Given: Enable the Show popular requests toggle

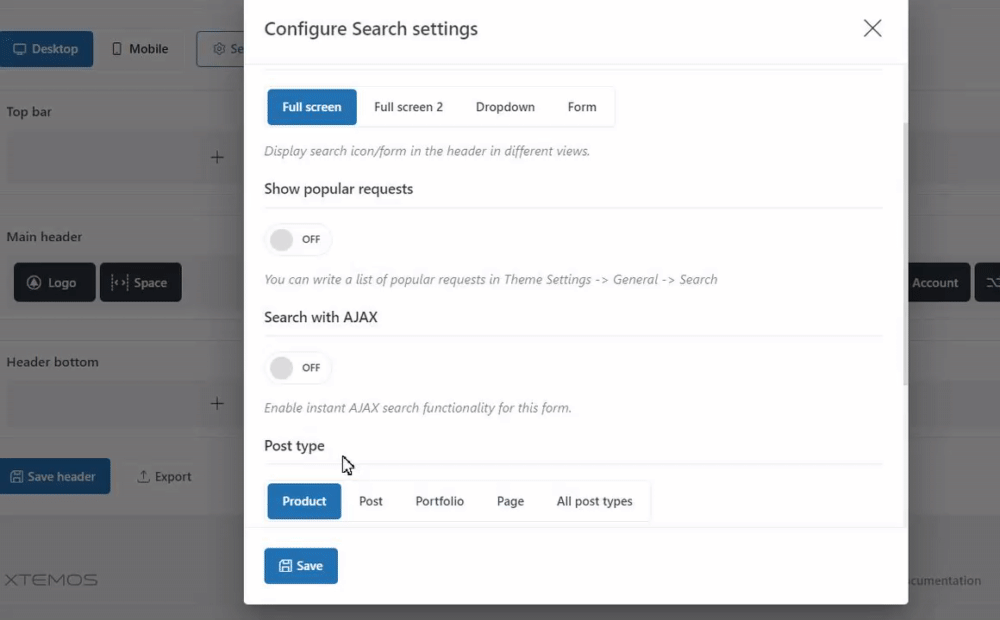Looking at the screenshot, I should (x=297, y=240).
